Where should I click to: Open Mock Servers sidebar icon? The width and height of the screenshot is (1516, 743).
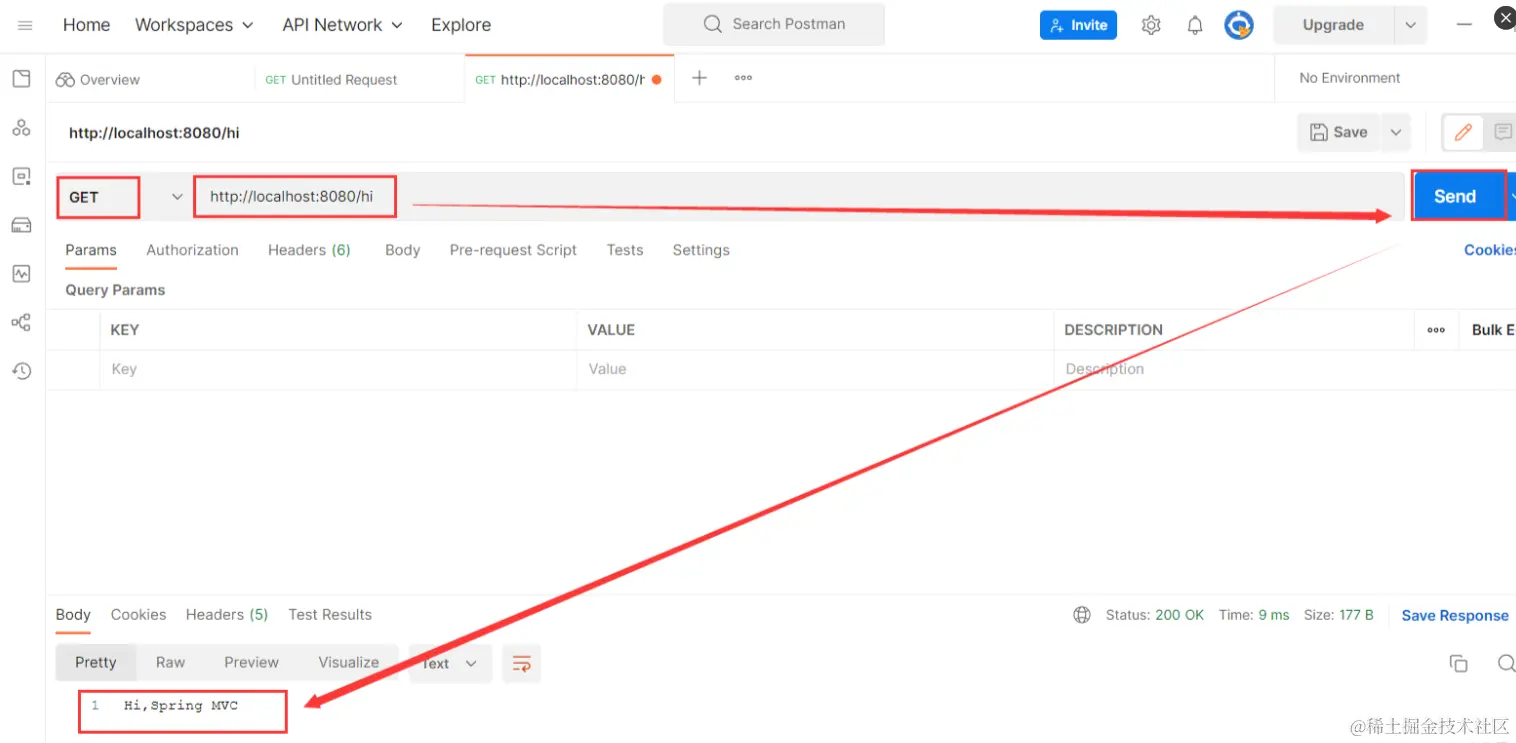[x=21, y=225]
